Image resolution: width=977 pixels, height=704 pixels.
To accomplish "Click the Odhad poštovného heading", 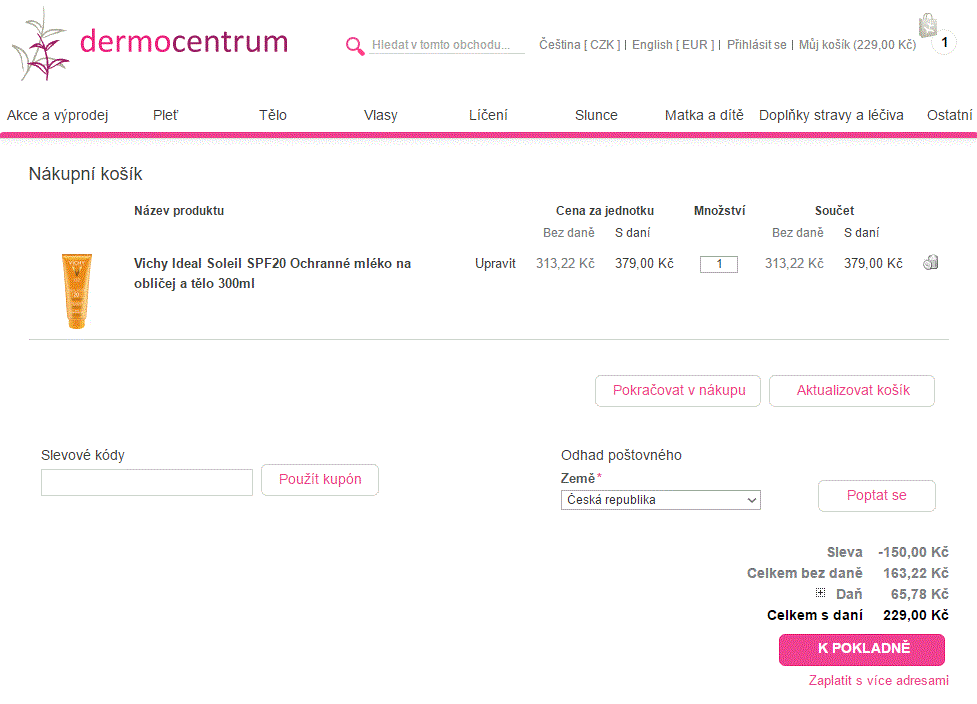I will (x=621, y=455).
